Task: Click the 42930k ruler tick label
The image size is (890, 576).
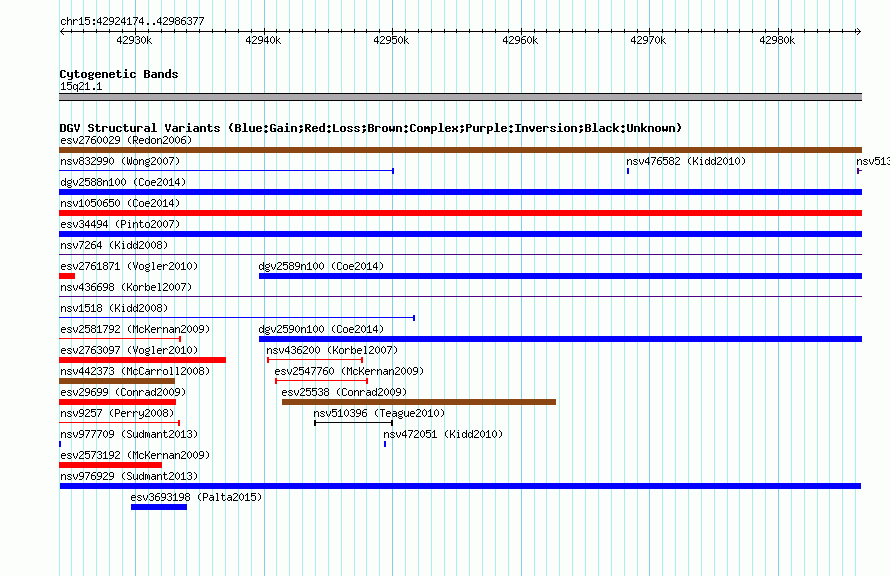Action: [x=134, y=40]
